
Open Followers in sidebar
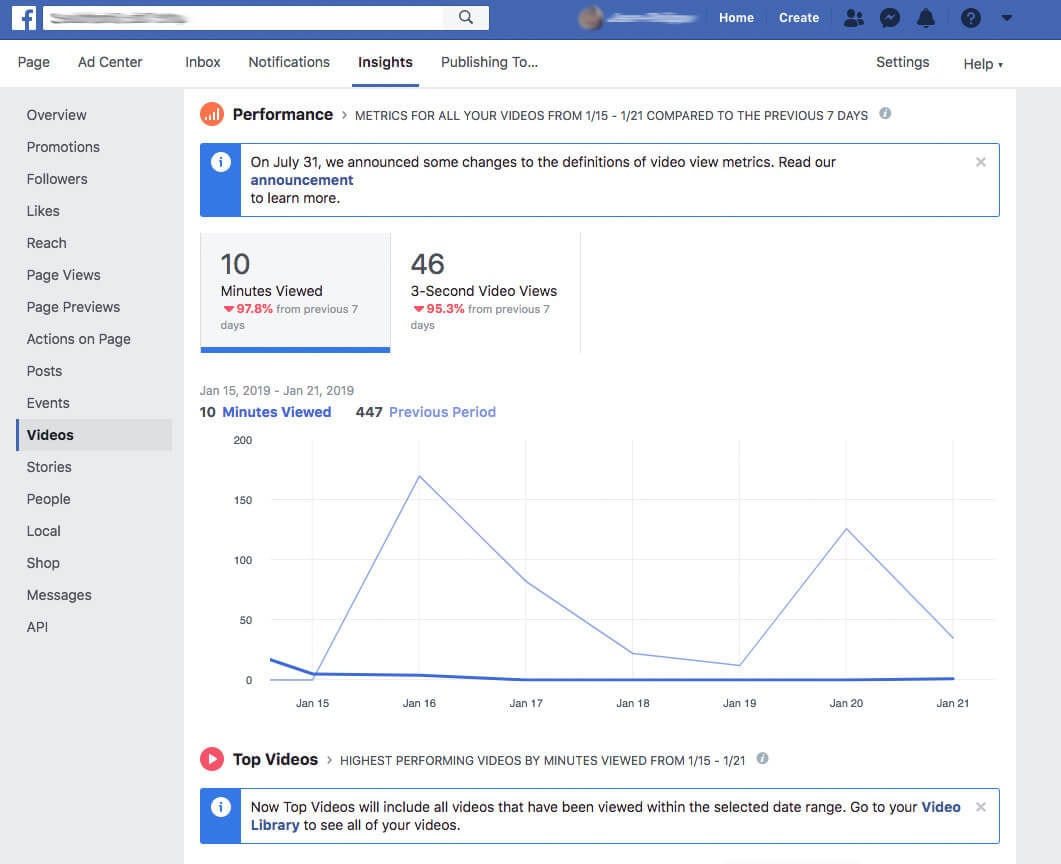(x=57, y=179)
